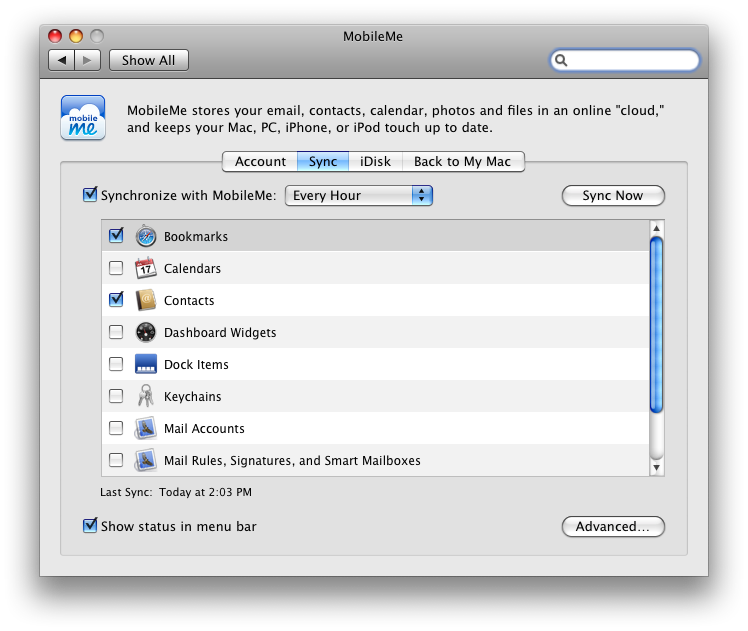
Task: Uncheck the Contacts sync checkbox
Action: tap(116, 299)
